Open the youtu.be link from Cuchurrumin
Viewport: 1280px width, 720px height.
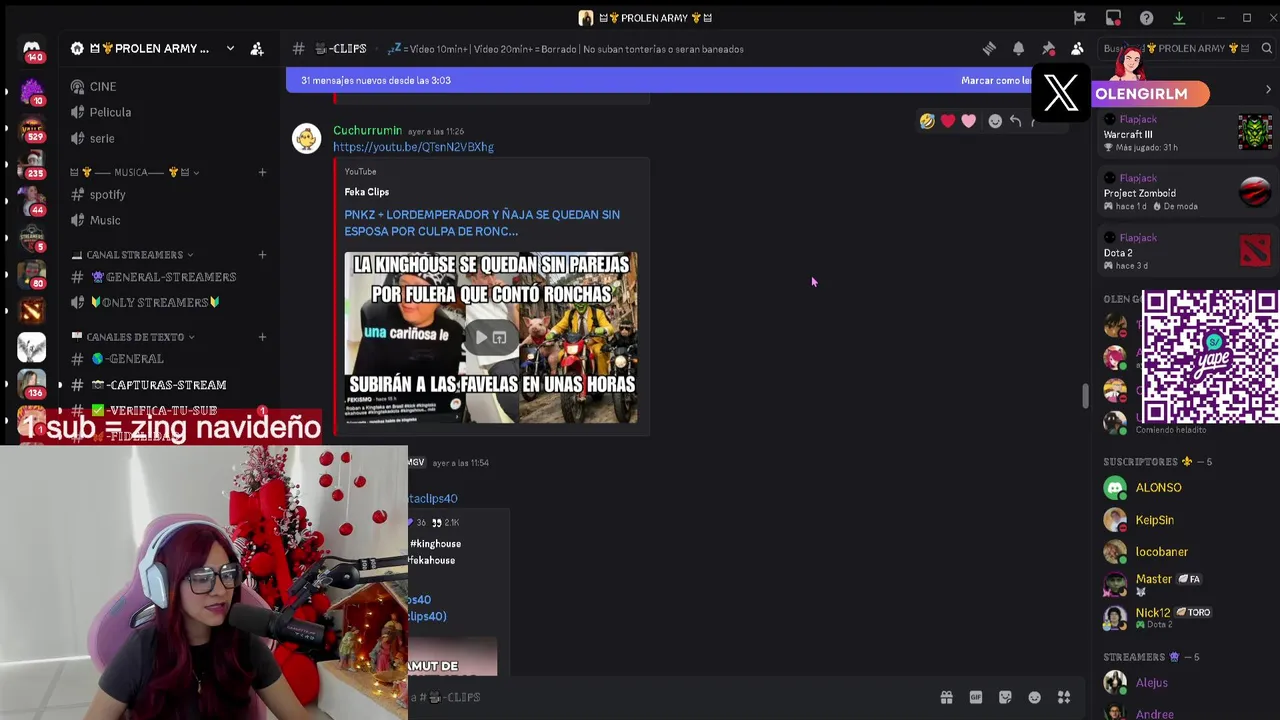(x=413, y=147)
